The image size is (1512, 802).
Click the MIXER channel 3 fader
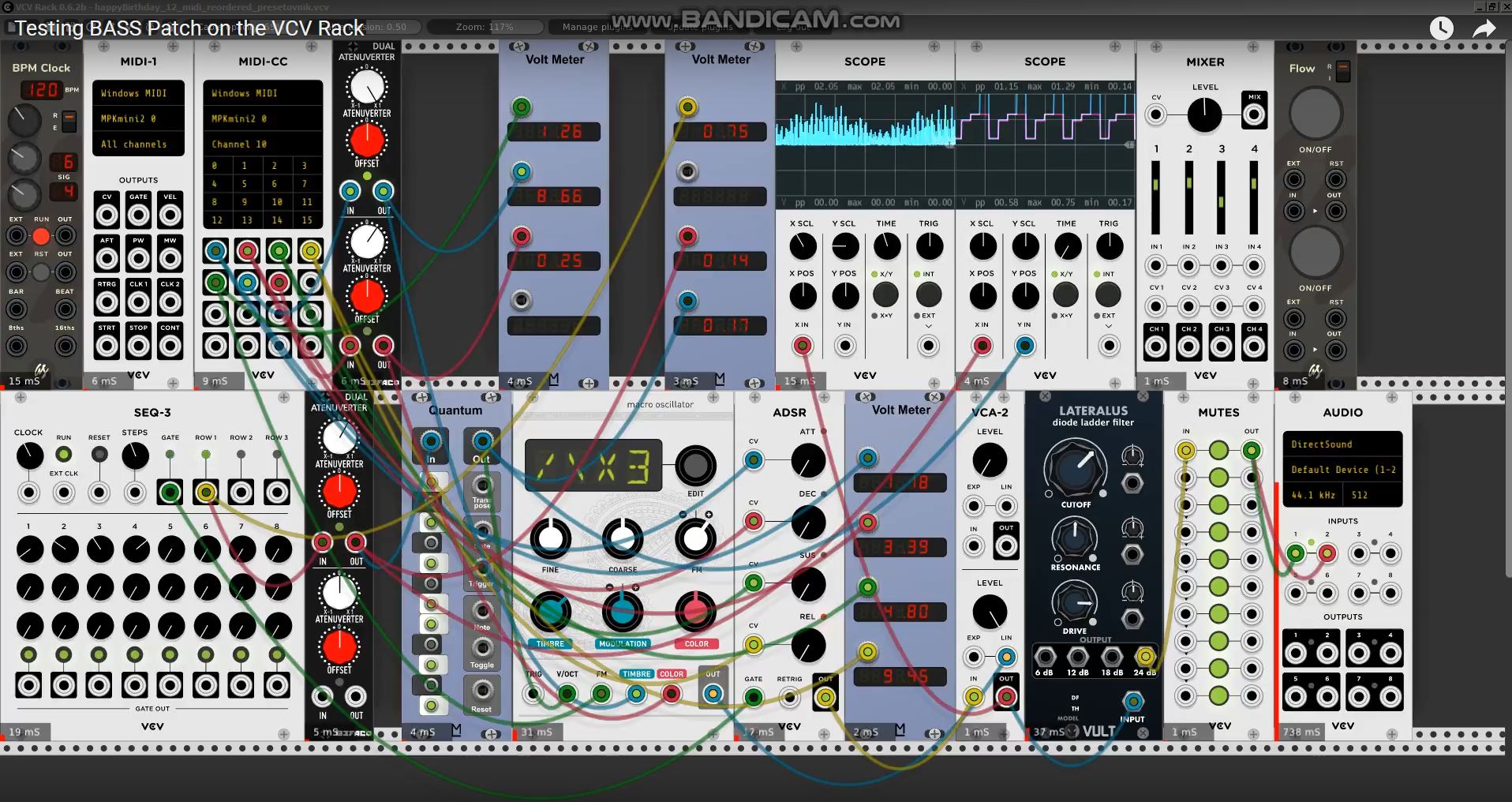tap(1221, 197)
